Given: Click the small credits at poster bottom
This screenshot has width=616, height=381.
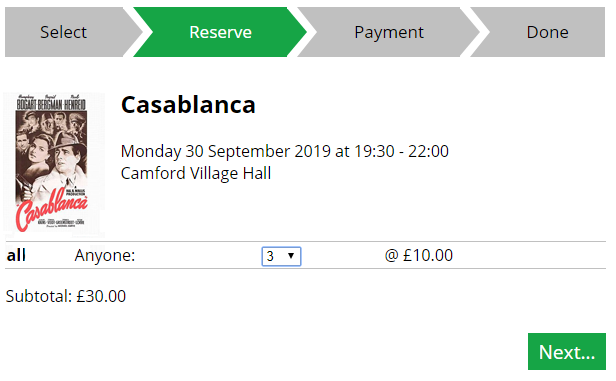Looking at the screenshot, I should click(61, 223).
